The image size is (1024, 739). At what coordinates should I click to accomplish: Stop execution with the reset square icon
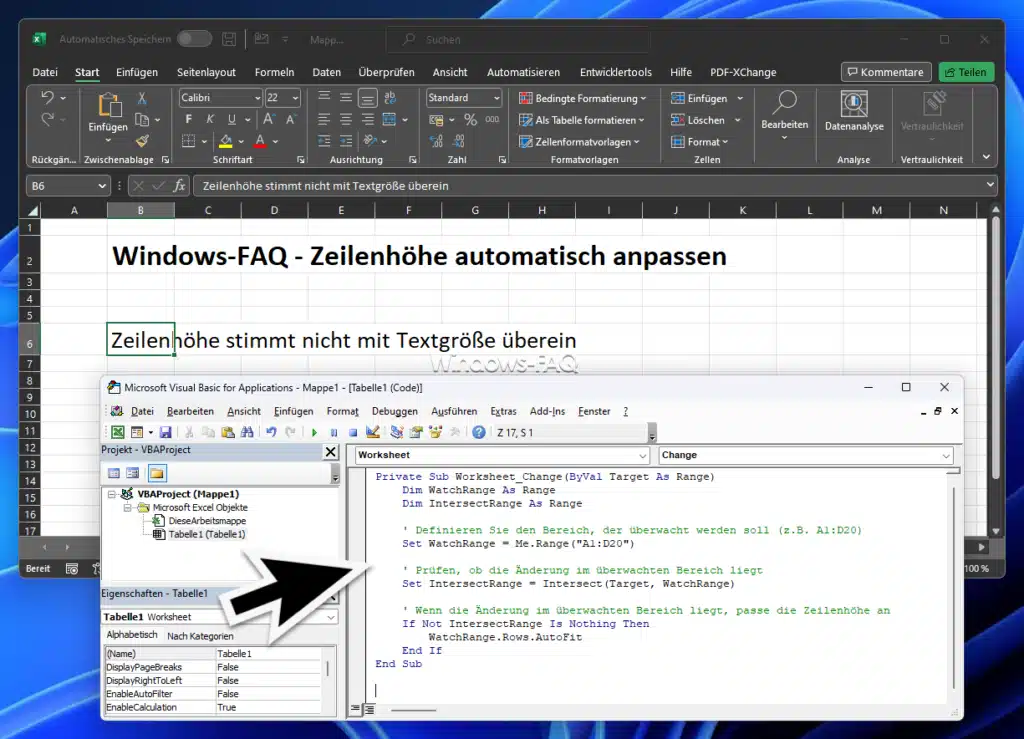[x=353, y=432]
